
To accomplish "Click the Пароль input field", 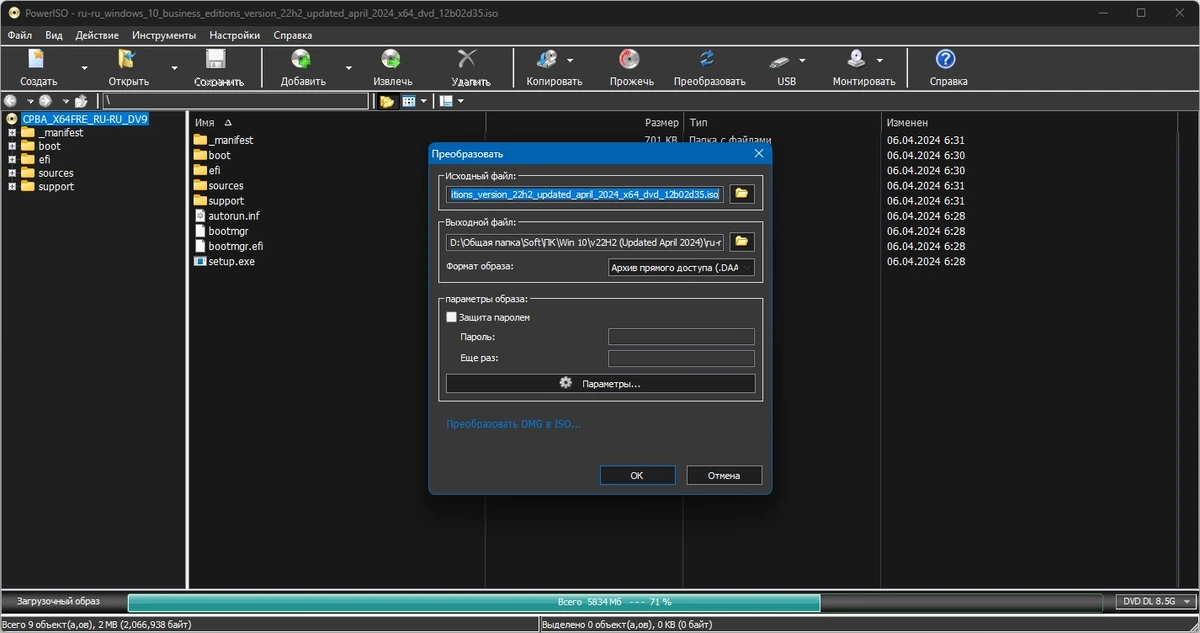I will (681, 337).
